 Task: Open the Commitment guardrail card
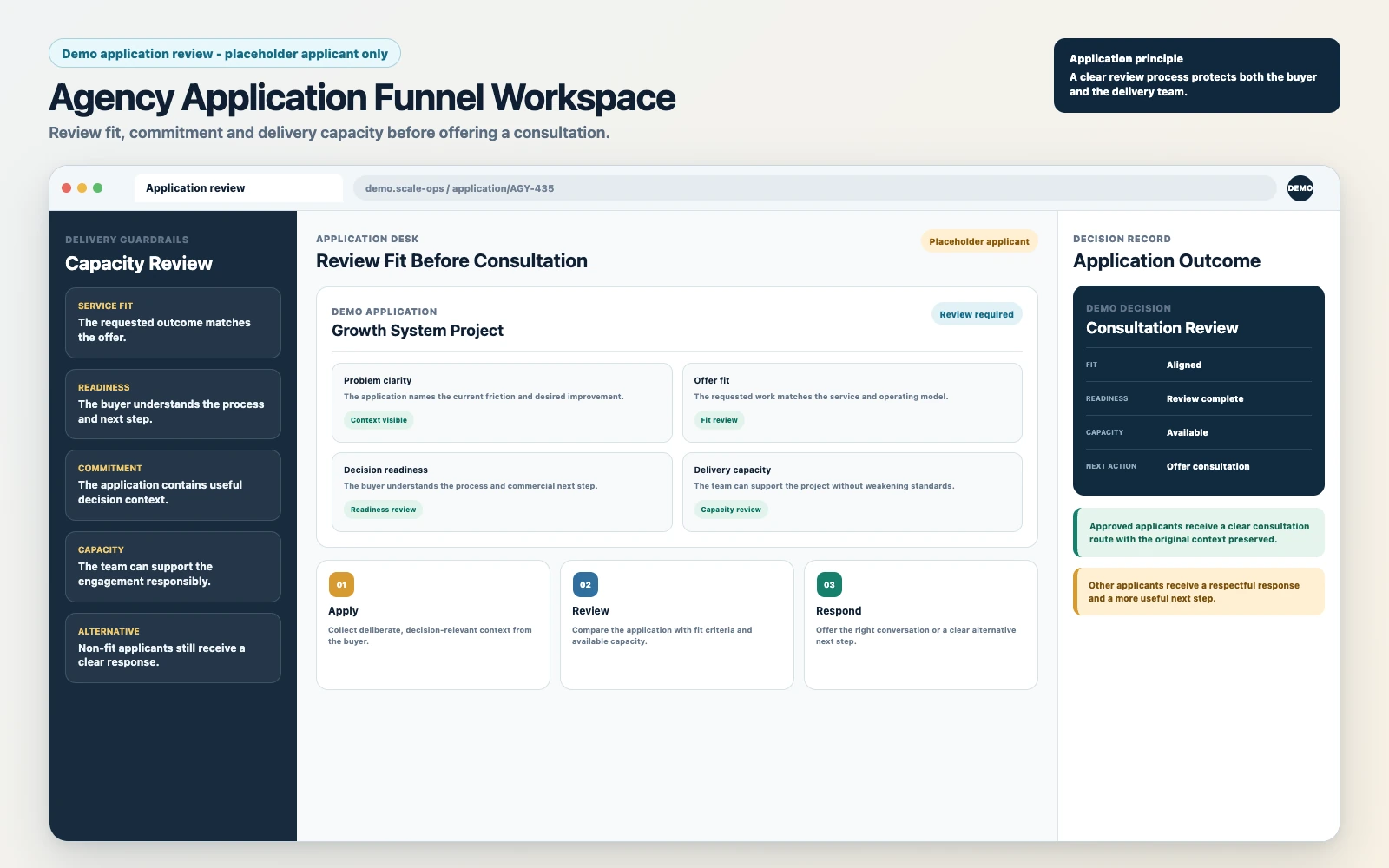[173, 485]
